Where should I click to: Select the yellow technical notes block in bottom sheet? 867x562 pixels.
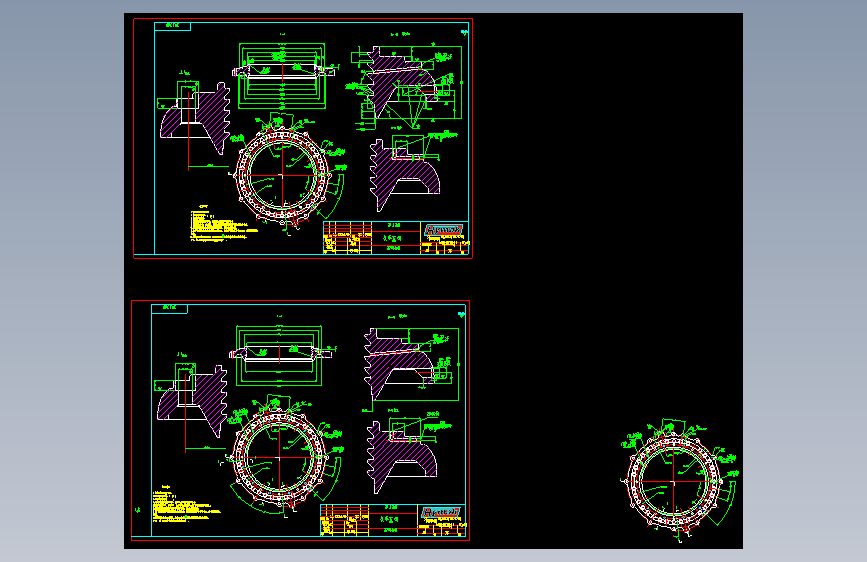click(186, 503)
